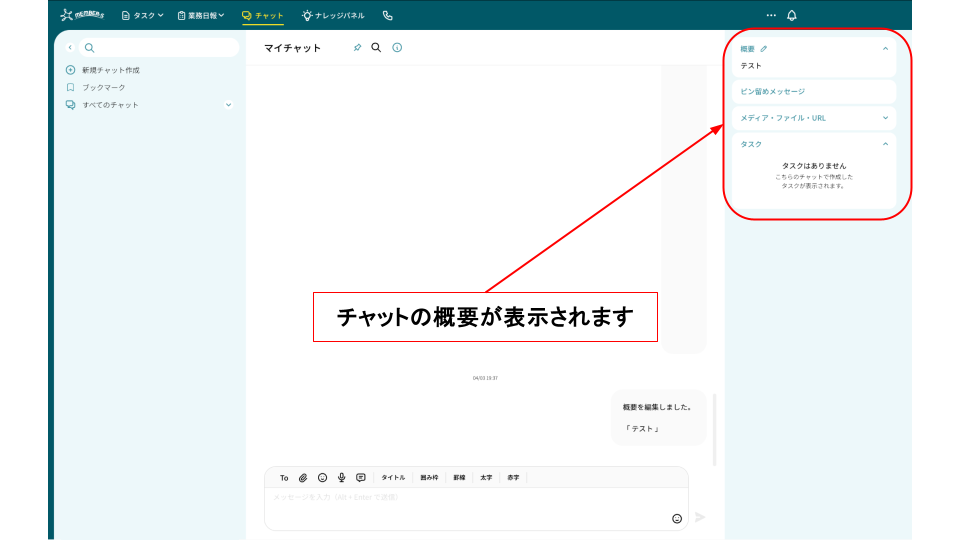Expand the メディア・ファイル・URL section

885,118
